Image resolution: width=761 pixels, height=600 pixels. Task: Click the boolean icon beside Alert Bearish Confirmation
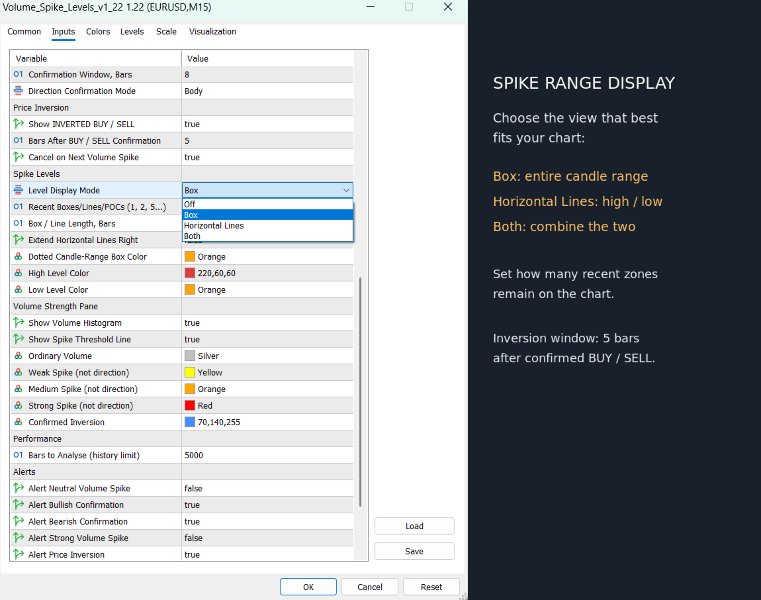coord(18,521)
